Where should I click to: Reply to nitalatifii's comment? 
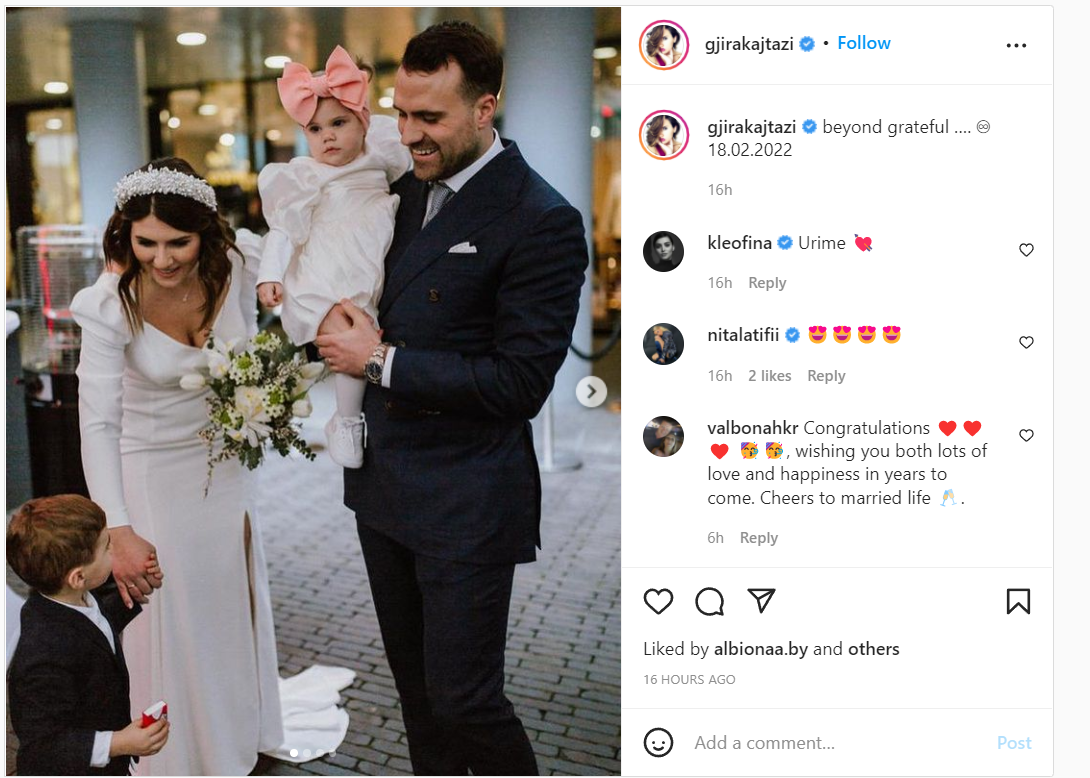tap(826, 376)
